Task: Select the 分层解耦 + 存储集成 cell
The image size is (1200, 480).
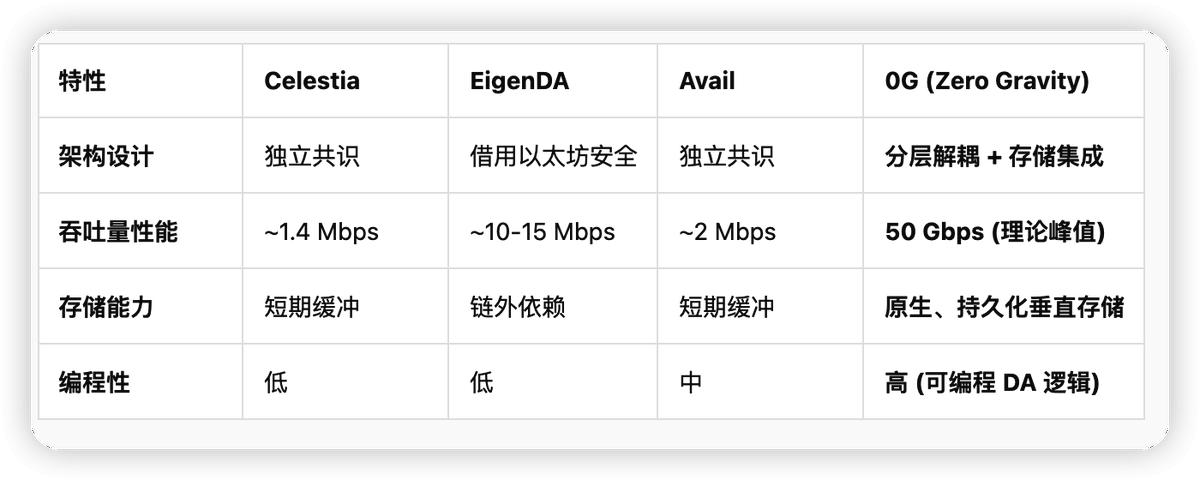Action: coord(994,157)
